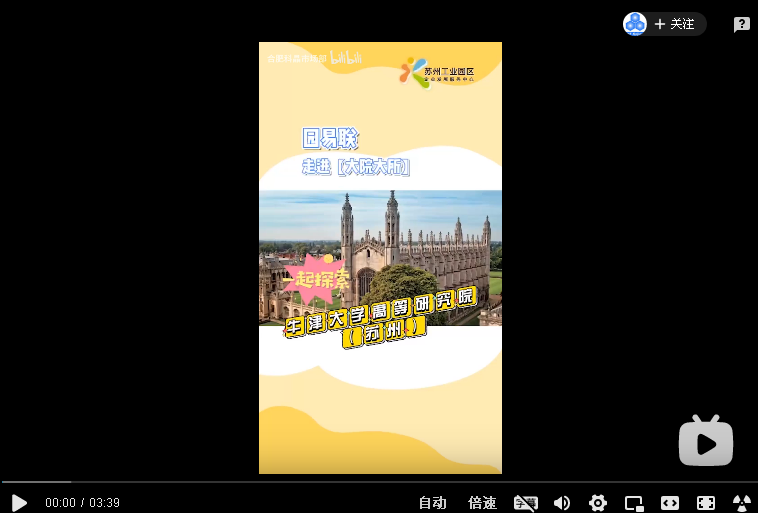
Task: Open the fullscreen mode
Action: [x=706, y=503]
